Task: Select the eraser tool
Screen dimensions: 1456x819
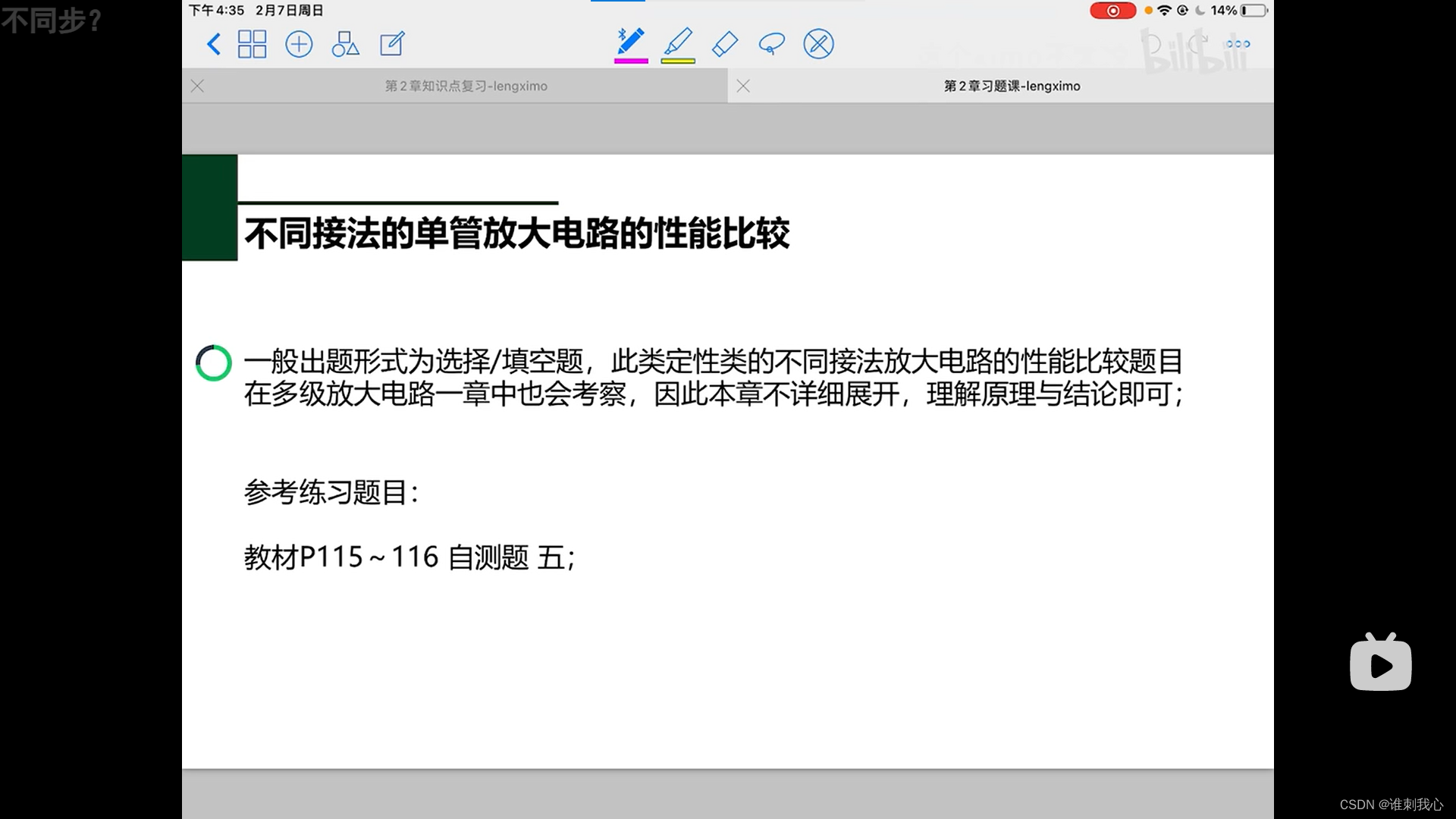Action: point(725,44)
